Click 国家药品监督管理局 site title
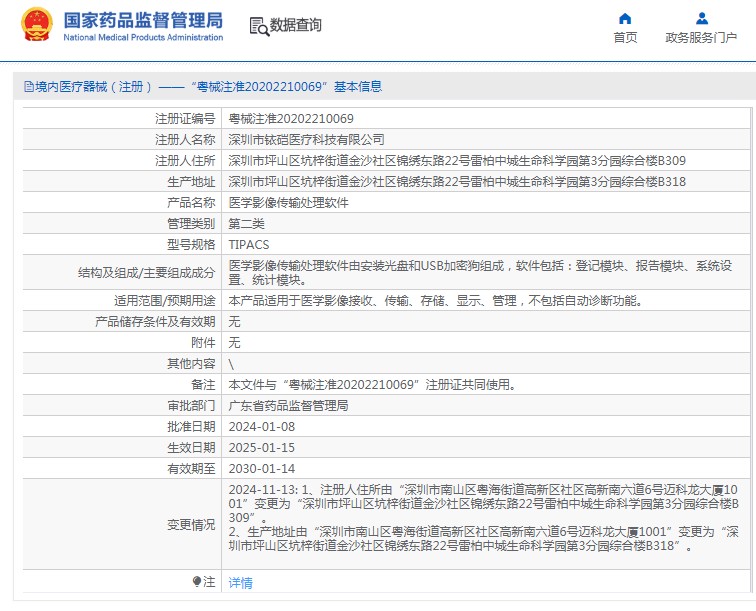756x611 pixels. (143, 20)
